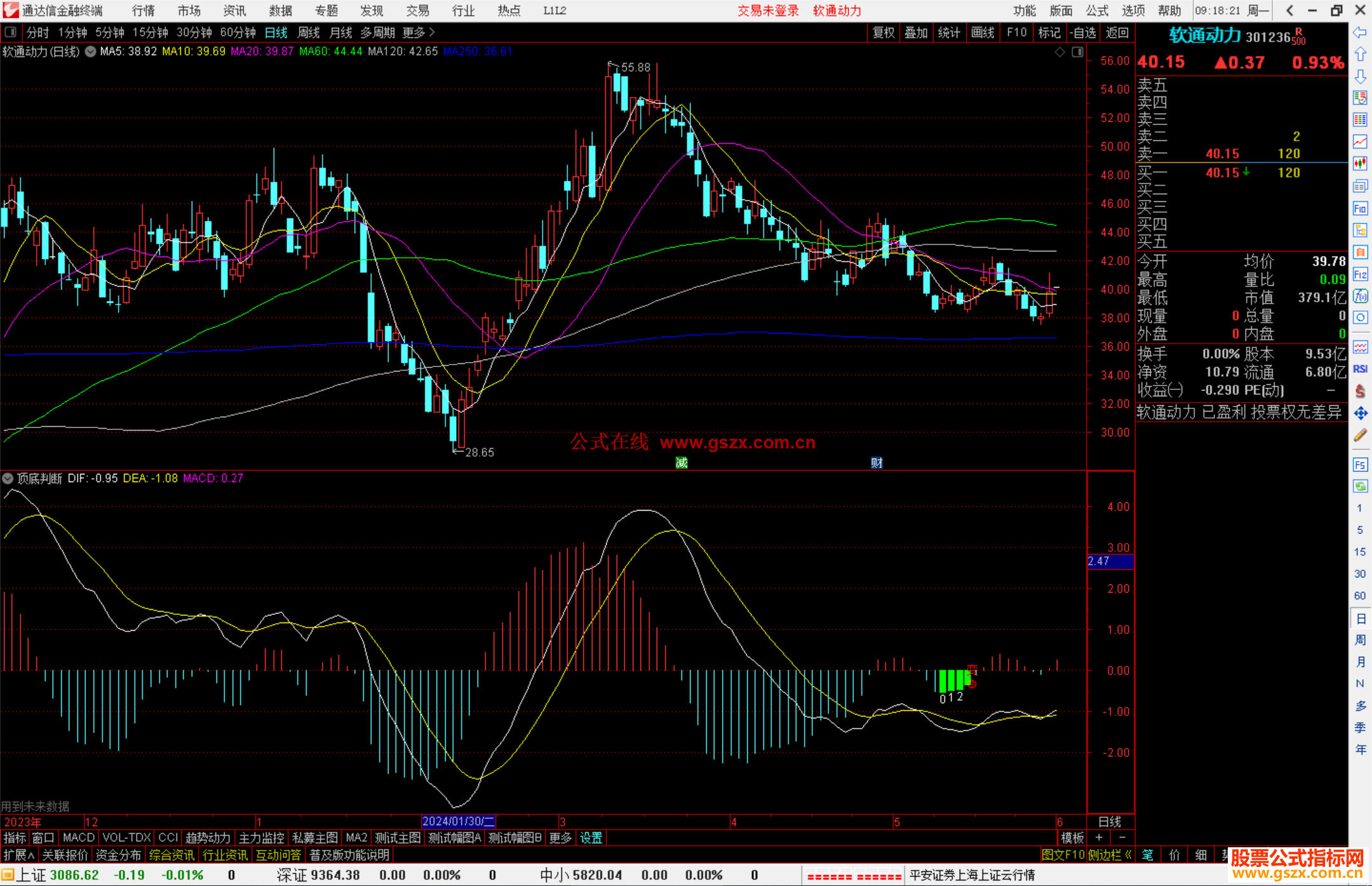1372x886 pixels.
Task: Open the F10 company info icon
Action: (x=1360, y=209)
